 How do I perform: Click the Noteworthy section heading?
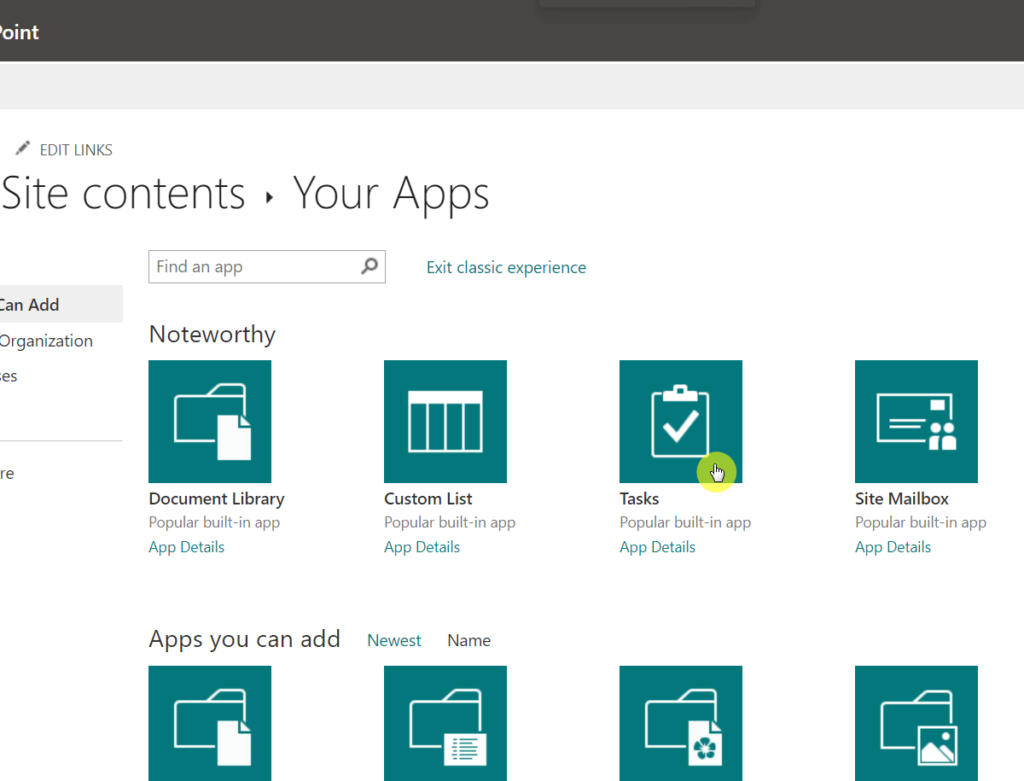pos(212,334)
